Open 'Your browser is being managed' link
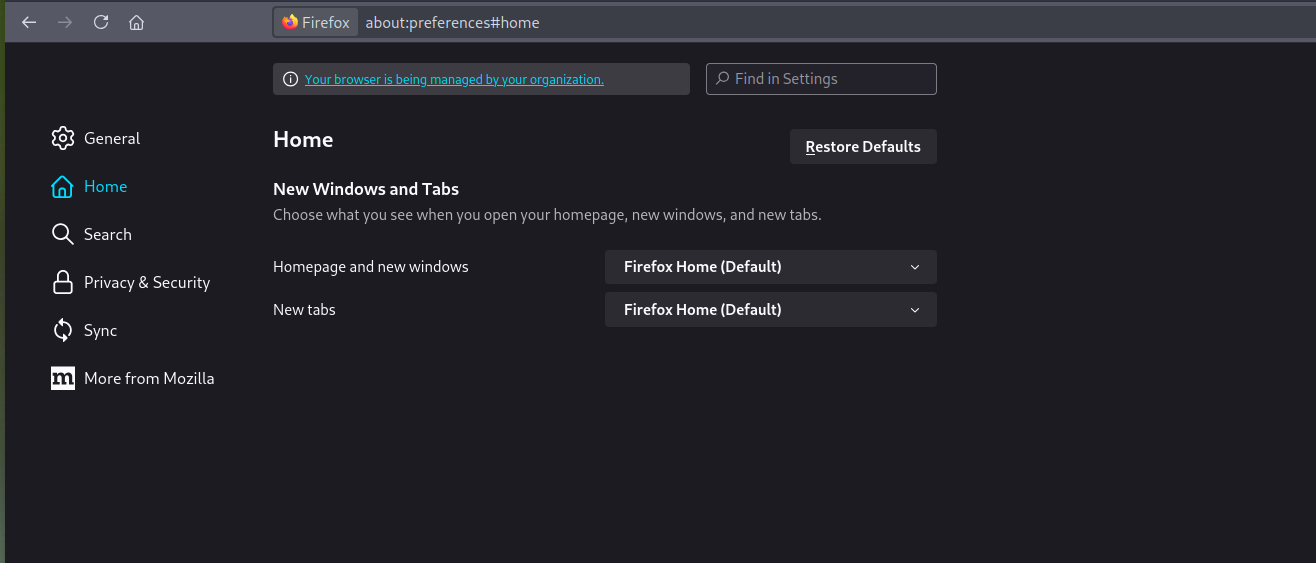Screen dimensions: 1316x563 pos(454,79)
